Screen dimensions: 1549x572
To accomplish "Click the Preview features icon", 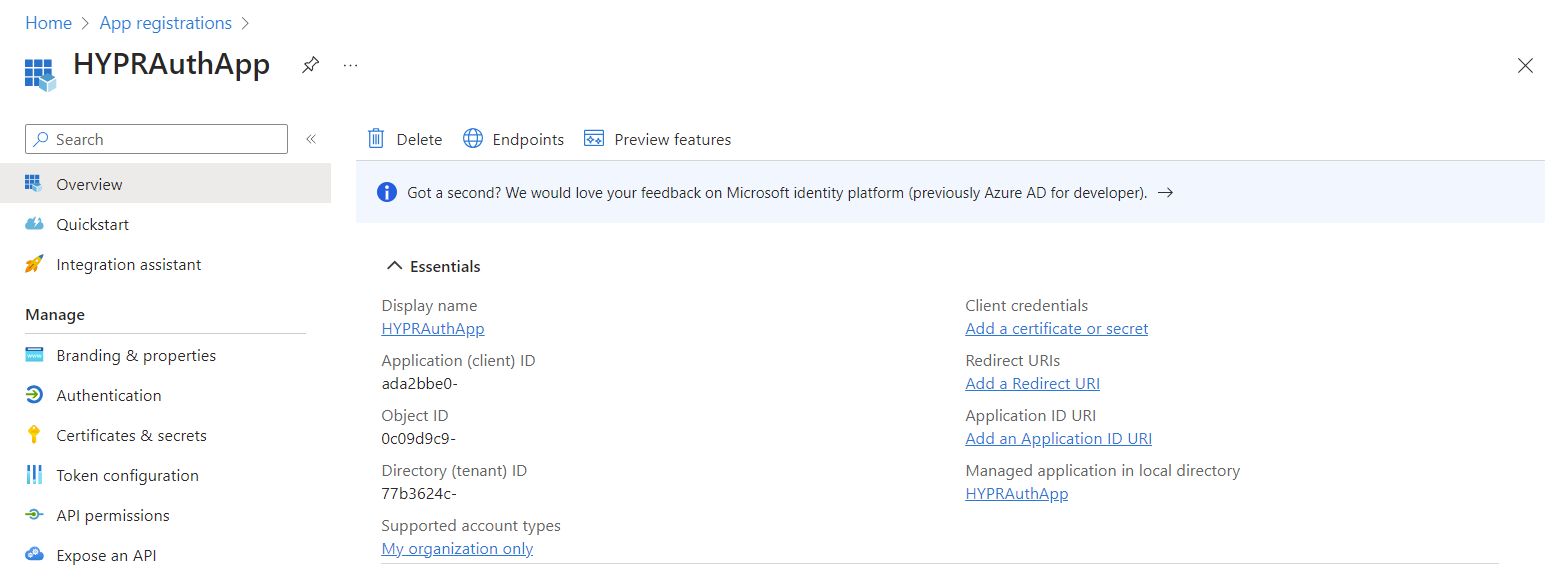I will (x=594, y=139).
